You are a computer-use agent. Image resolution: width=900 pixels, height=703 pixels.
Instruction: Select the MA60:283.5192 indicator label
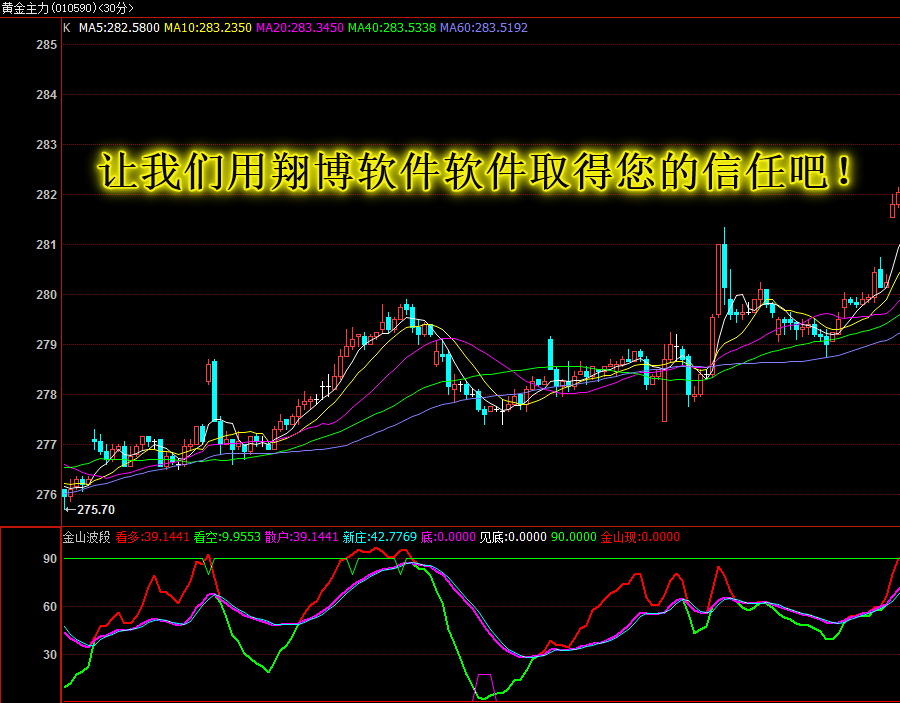tap(484, 28)
